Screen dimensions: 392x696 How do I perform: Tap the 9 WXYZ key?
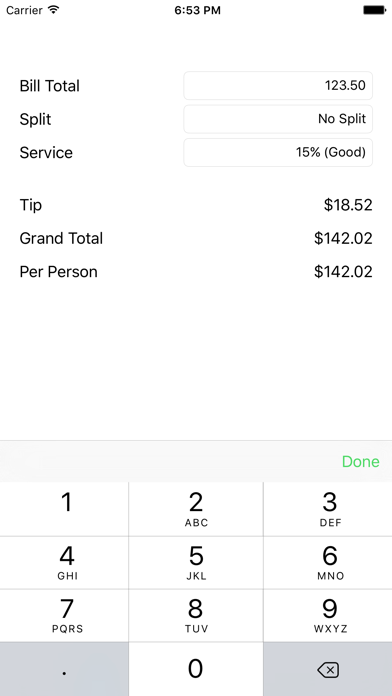point(328,615)
